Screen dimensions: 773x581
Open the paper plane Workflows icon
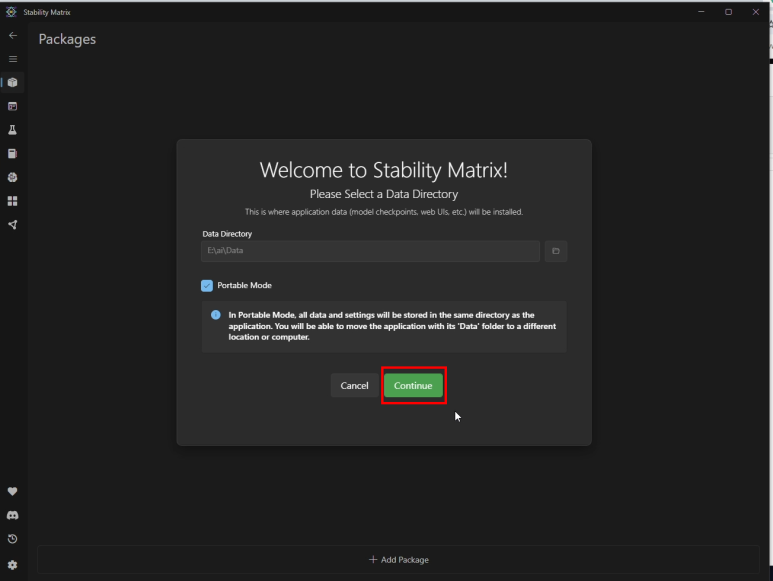click(x=13, y=225)
